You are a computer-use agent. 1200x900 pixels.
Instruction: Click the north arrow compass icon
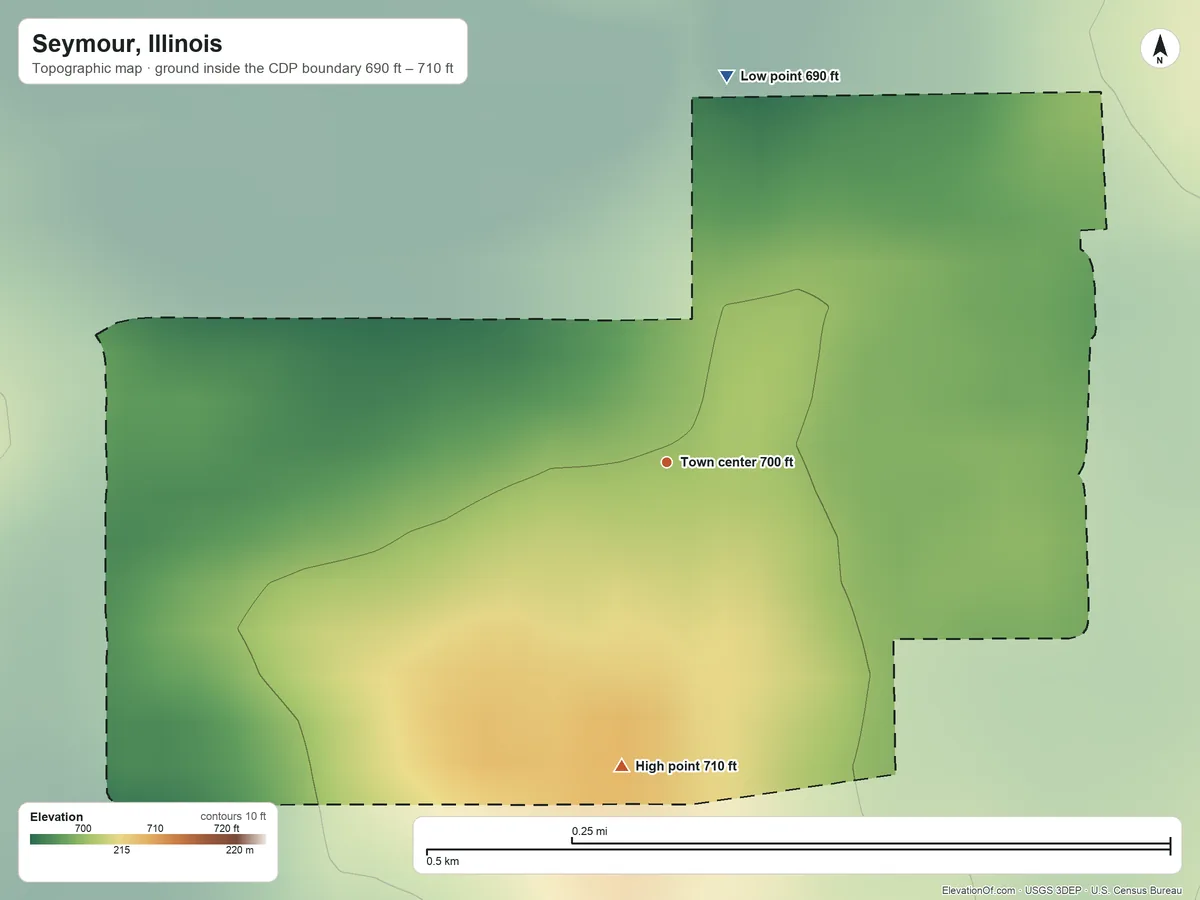1160,49
